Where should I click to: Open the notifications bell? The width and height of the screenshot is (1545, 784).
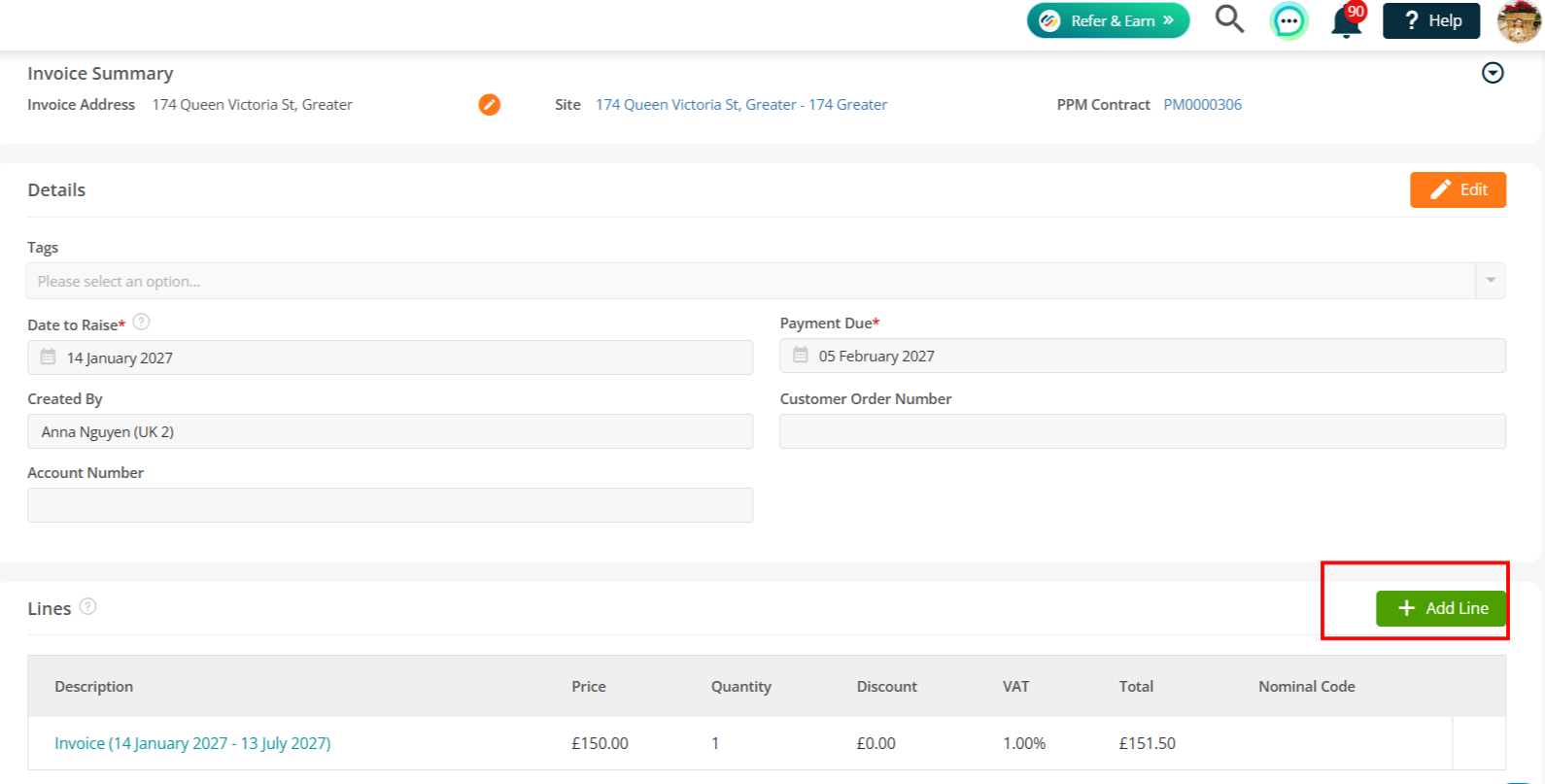pyautogui.click(x=1347, y=20)
